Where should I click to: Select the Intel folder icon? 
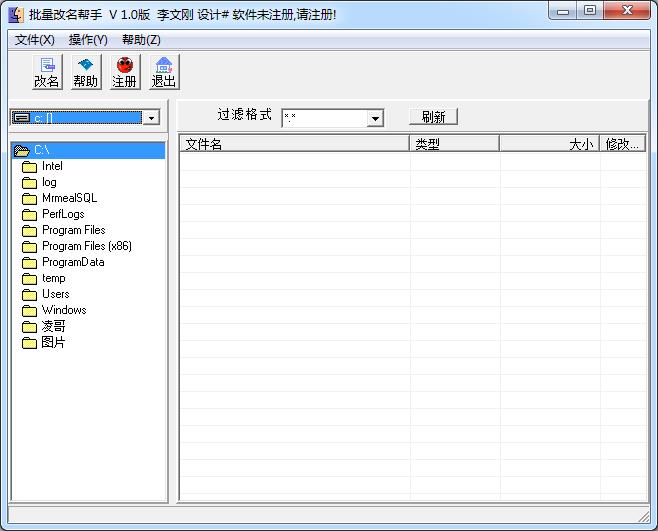29,166
